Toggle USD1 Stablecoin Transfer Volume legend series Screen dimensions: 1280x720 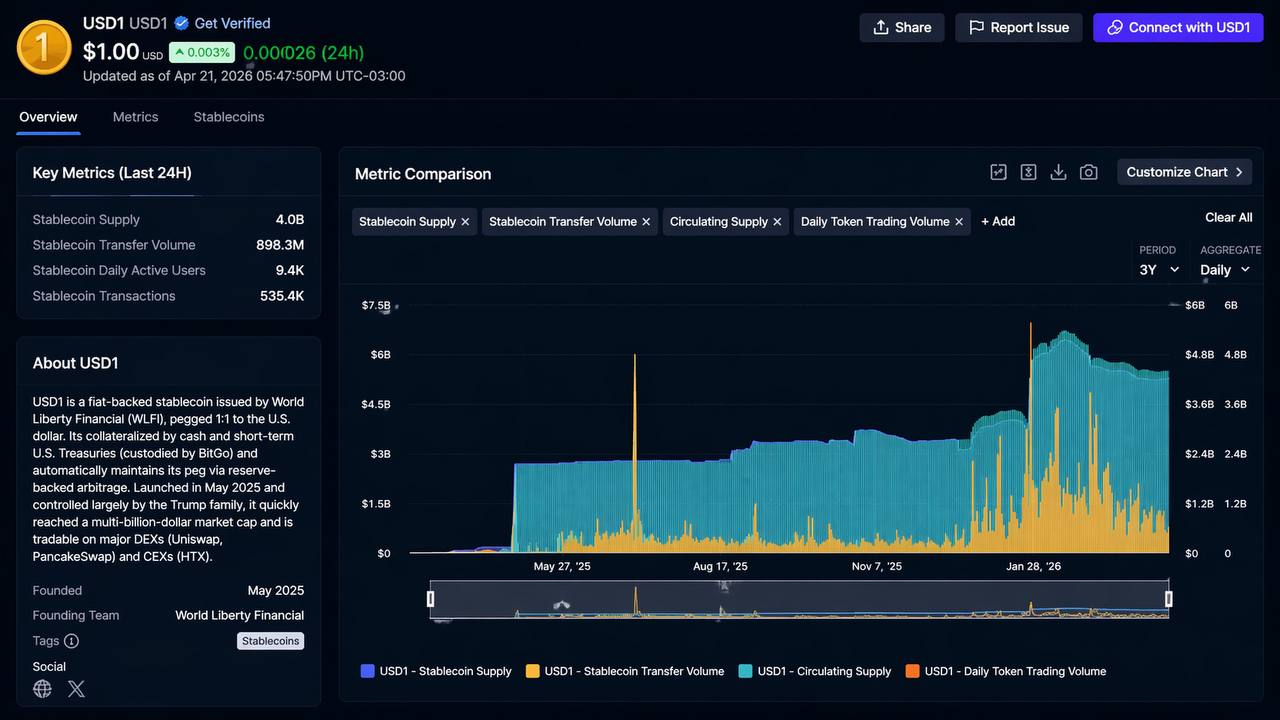(x=624, y=671)
